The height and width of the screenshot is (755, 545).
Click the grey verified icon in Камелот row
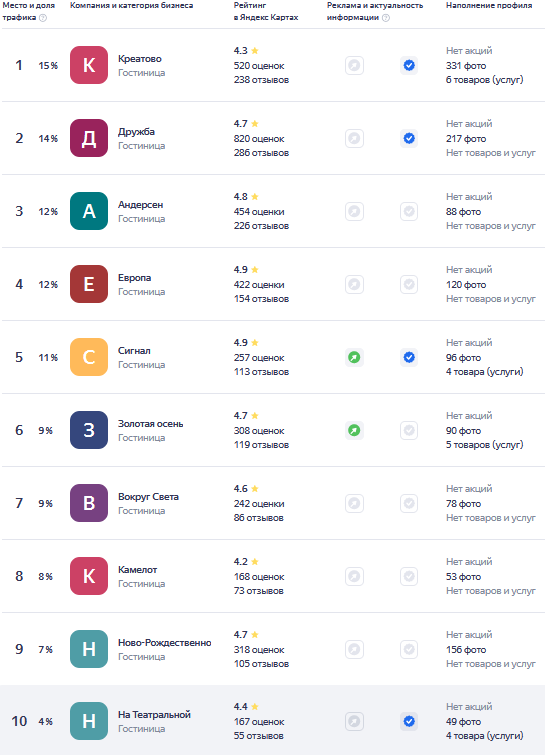(409, 576)
